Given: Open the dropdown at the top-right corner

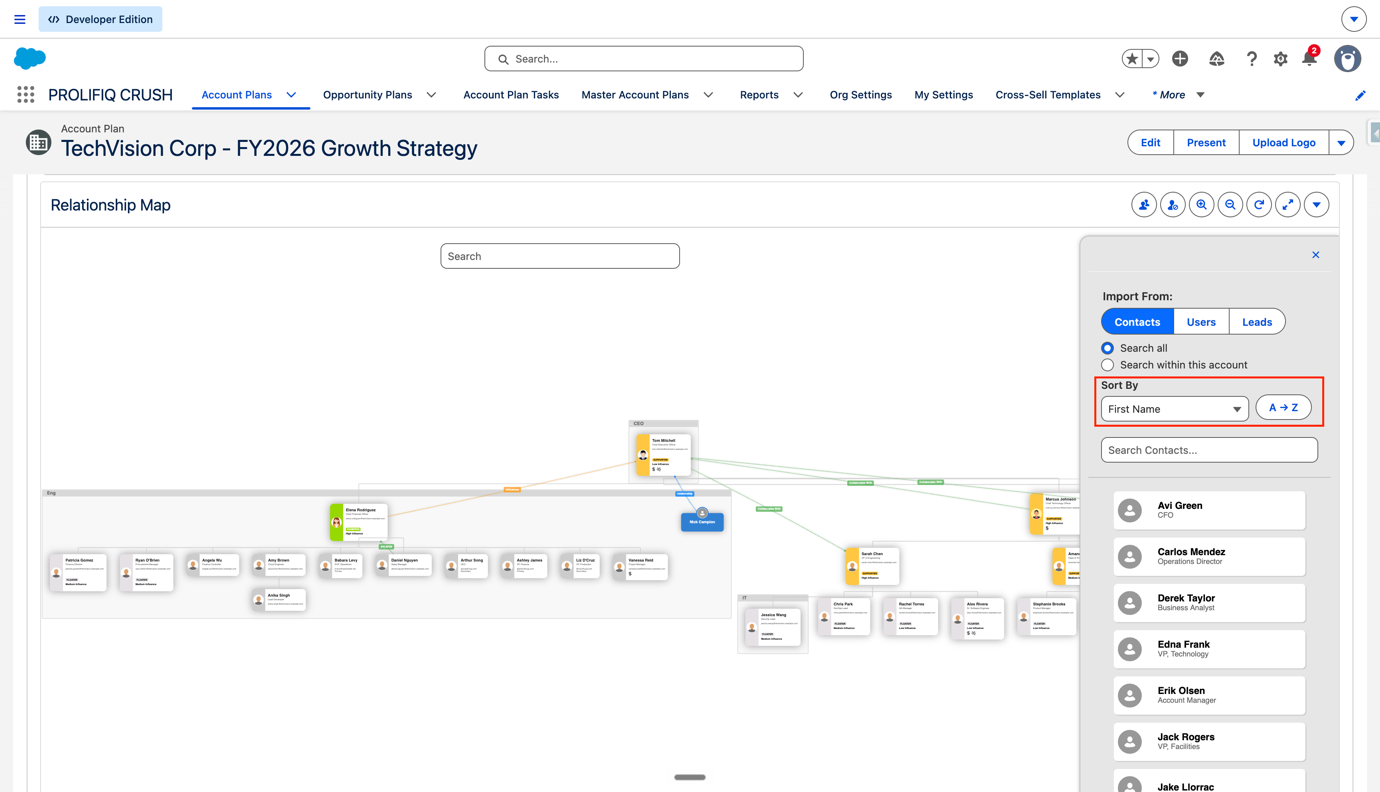Looking at the screenshot, I should click(x=1354, y=19).
